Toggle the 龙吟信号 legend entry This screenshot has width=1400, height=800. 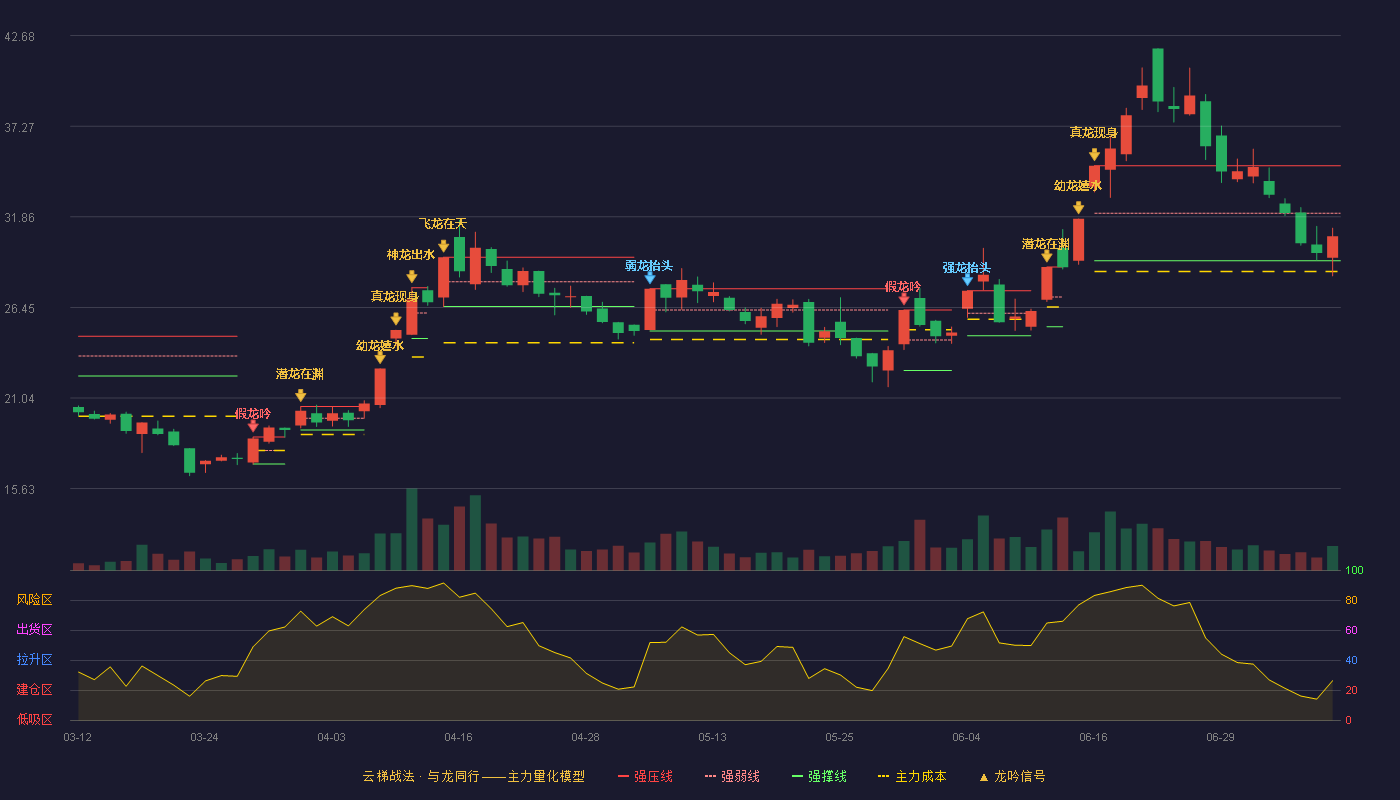(x=1012, y=776)
